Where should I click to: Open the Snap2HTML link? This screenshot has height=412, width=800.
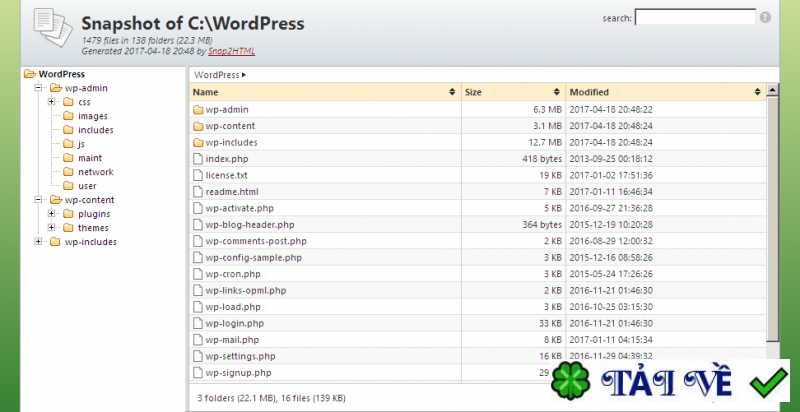click(231, 51)
